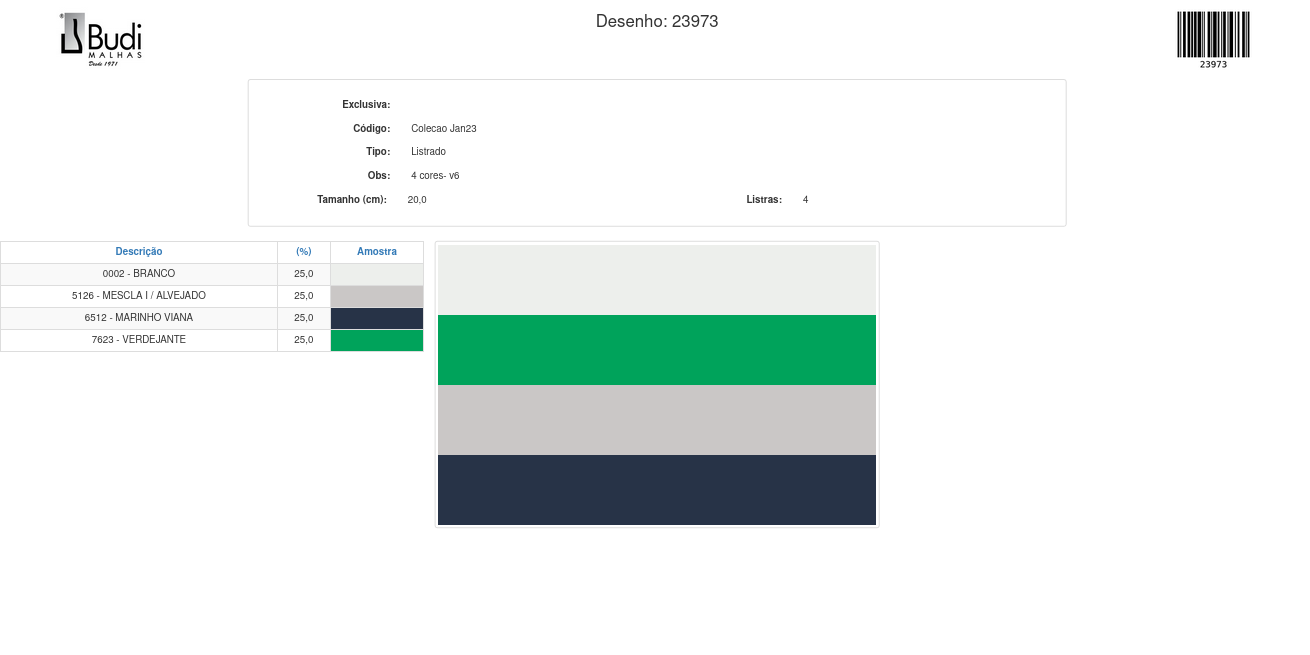This screenshot has width=1310, height=655.
Task: Click the white top stripe in the pattern preview
Action: click(657, 280)
